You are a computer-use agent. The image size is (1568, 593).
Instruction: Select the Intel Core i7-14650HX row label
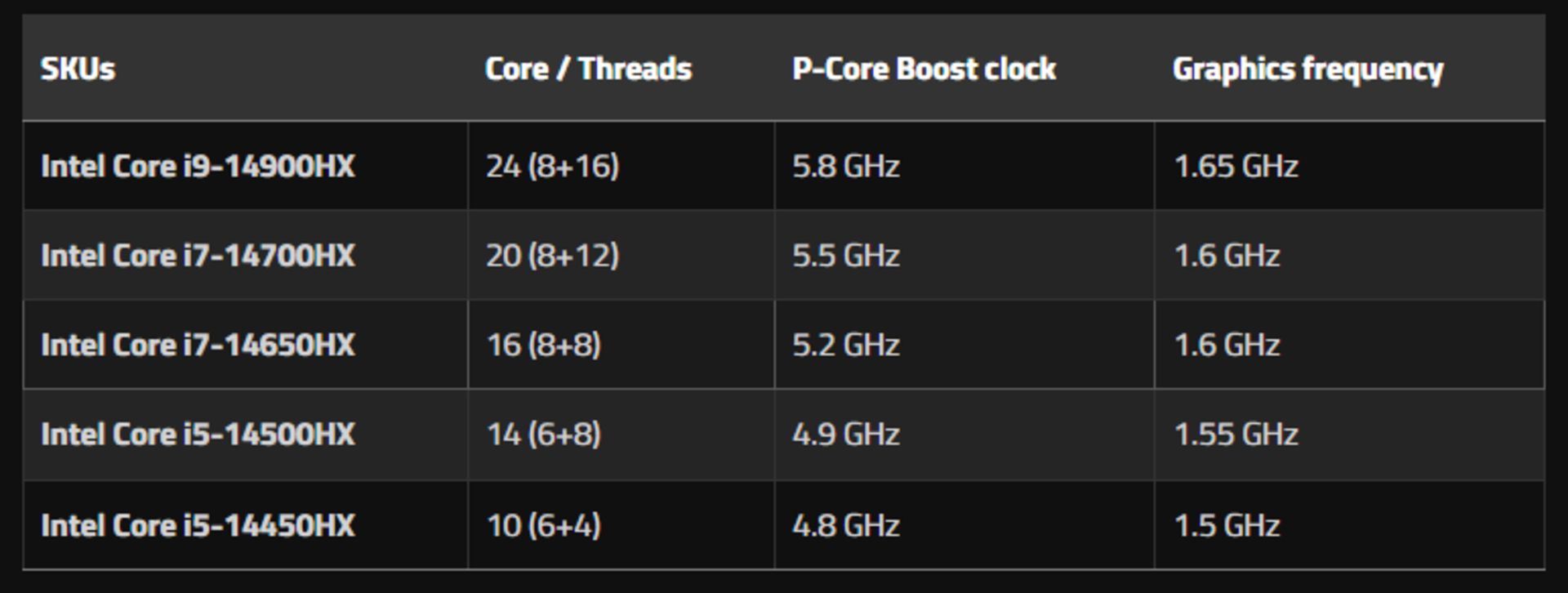tap(198, 344)
